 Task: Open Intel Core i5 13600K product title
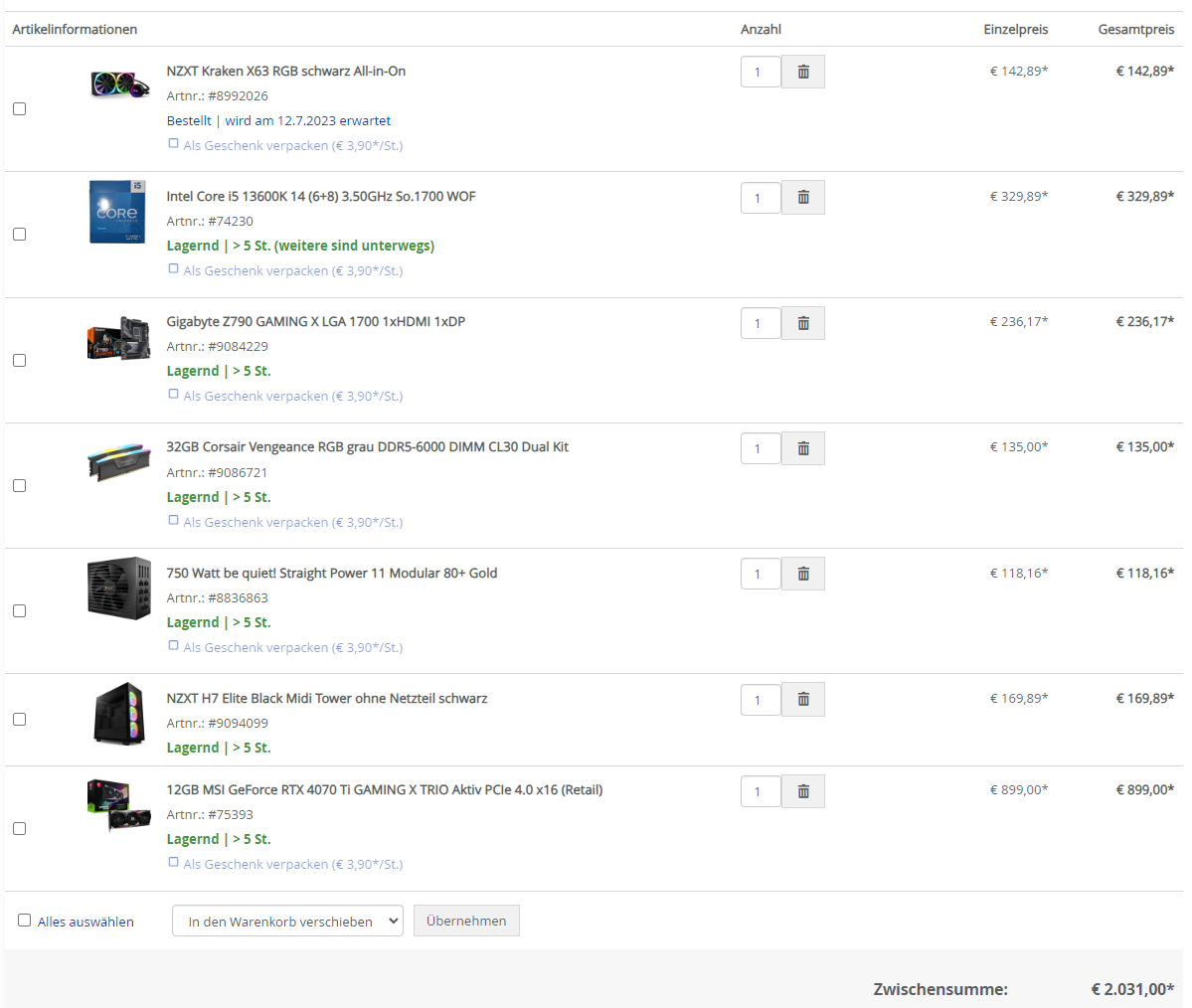(321, 196)
